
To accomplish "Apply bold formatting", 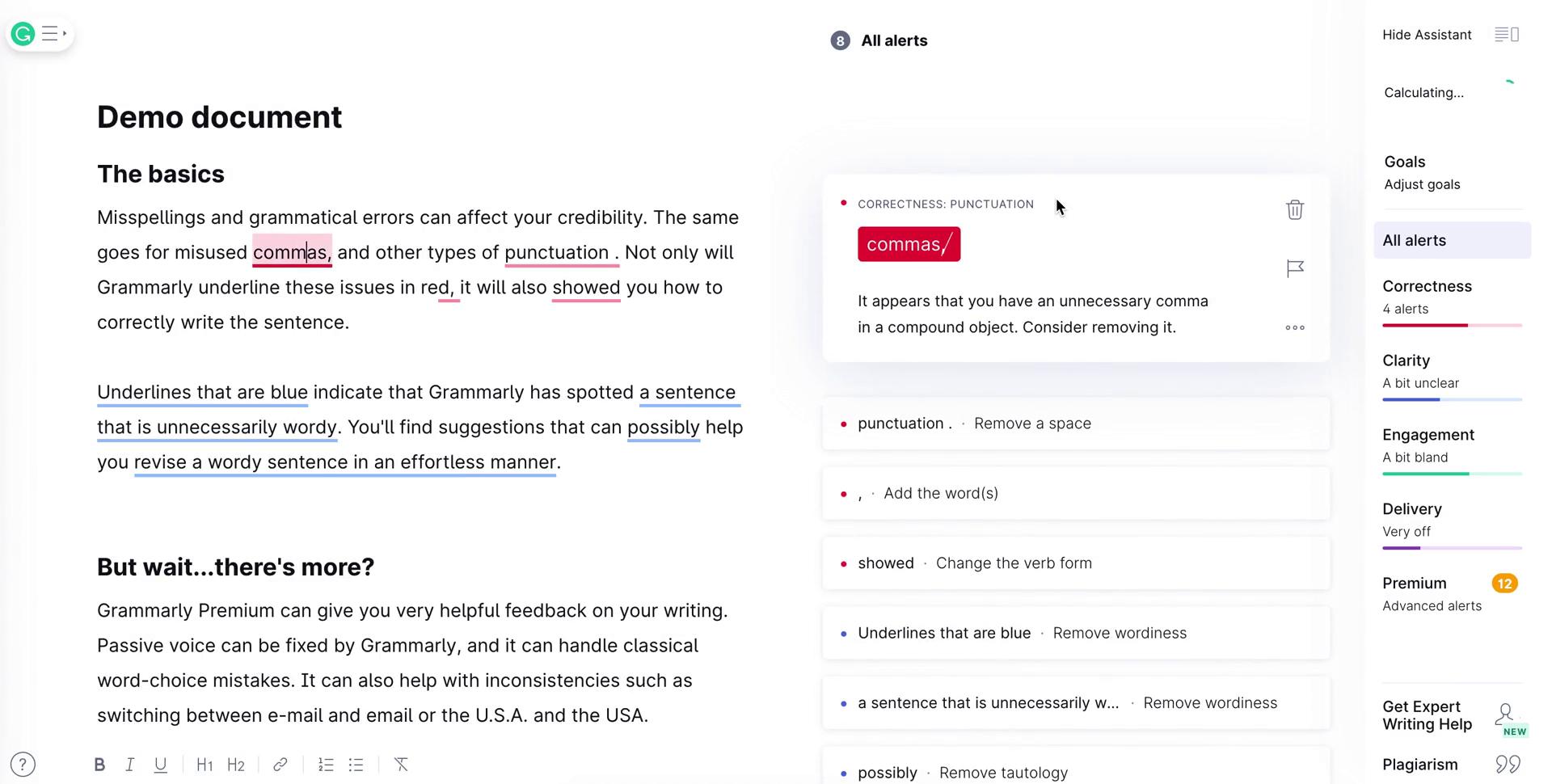I will (99, 765).
